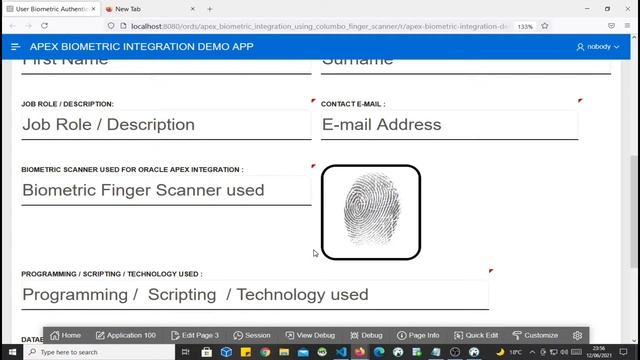Screen dimensions: 640x360
Task: Activate Quick Edit in developer toolbar
Action: click(x=476, y=336)
